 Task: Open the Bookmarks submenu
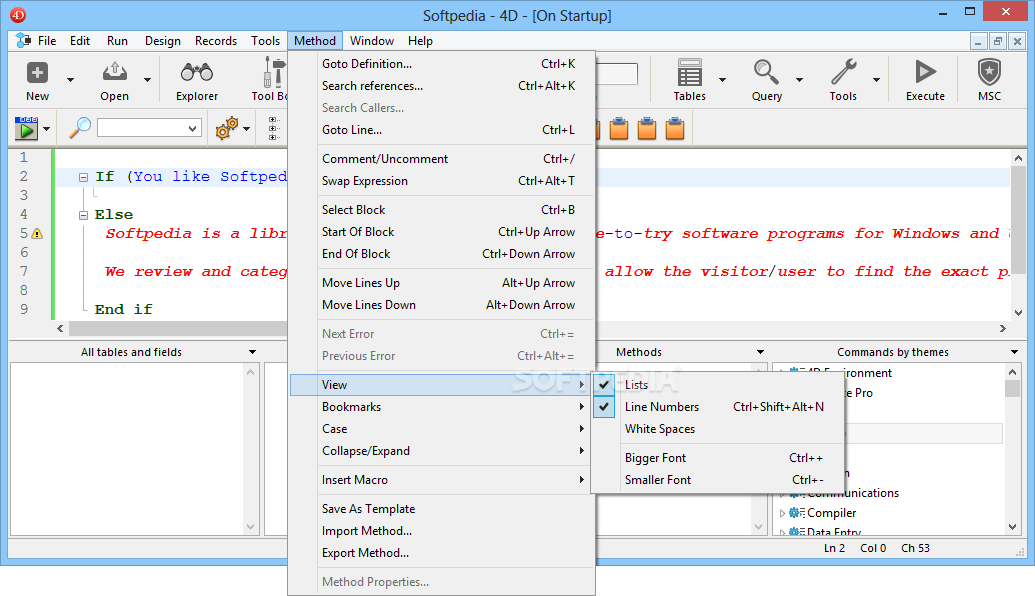(442, 407)
